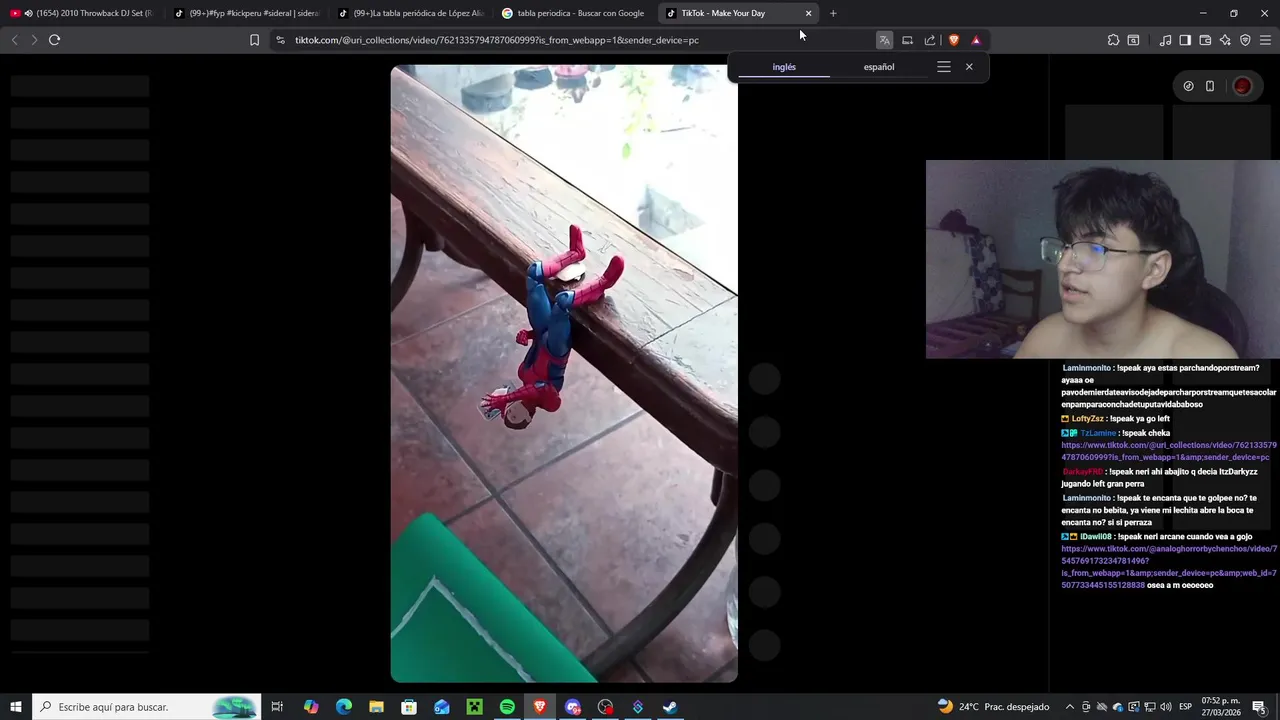Open the Brave Rewards triangle icon
Screen dimensions: 1280x720
pos(976,40)
